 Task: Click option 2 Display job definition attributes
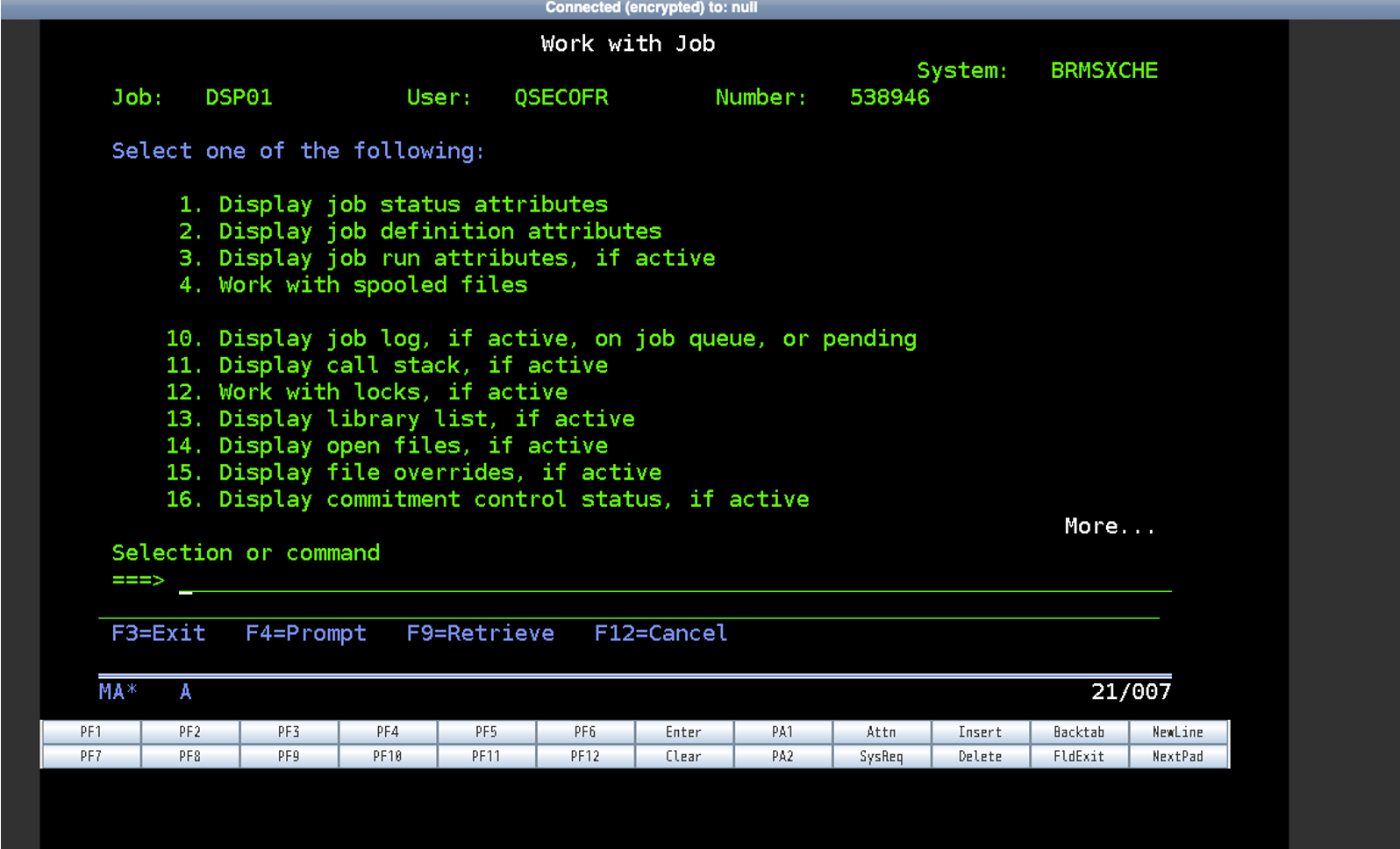click(420, 232)
